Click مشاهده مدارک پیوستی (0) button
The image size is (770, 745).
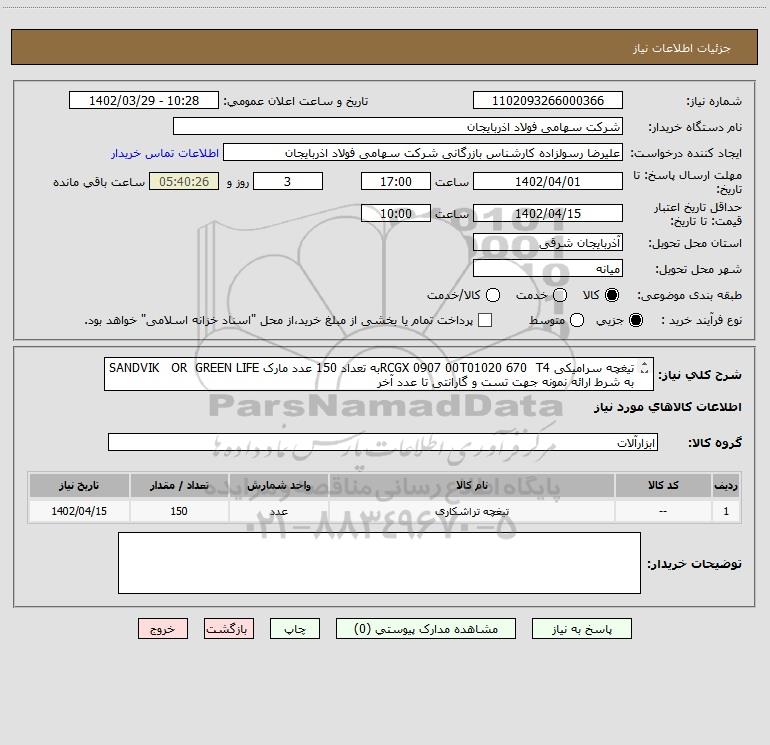[x=426, y=629]
